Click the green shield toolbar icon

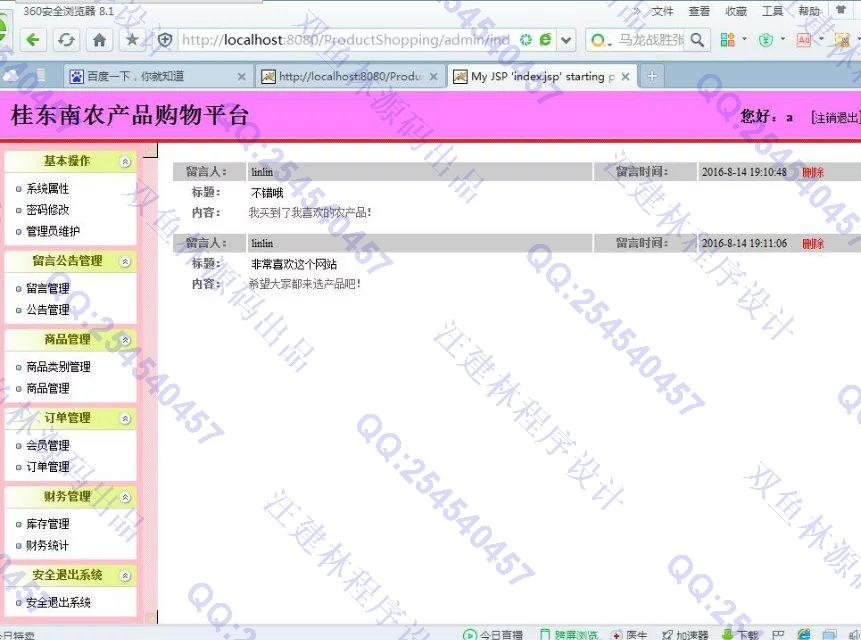765,40
